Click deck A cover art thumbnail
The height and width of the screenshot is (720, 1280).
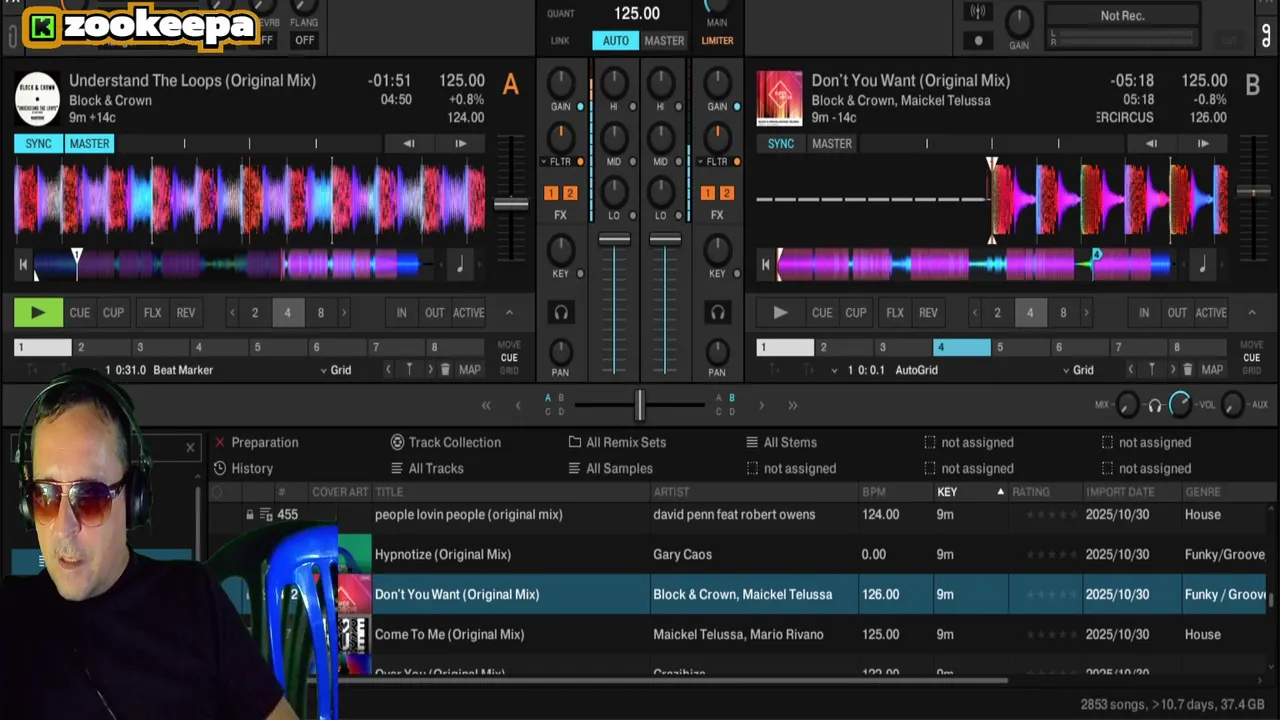[x=38, y=98]
